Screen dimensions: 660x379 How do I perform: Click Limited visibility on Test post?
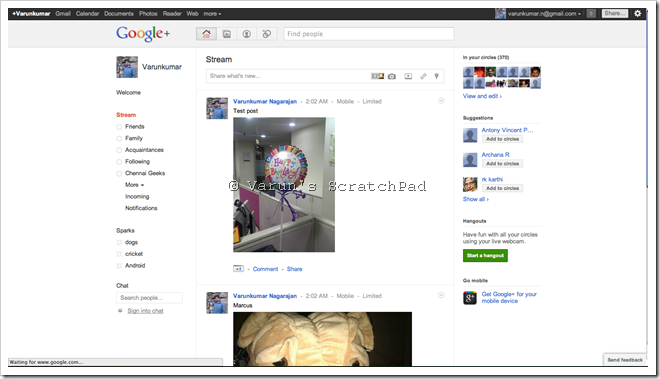coord(372,101)
